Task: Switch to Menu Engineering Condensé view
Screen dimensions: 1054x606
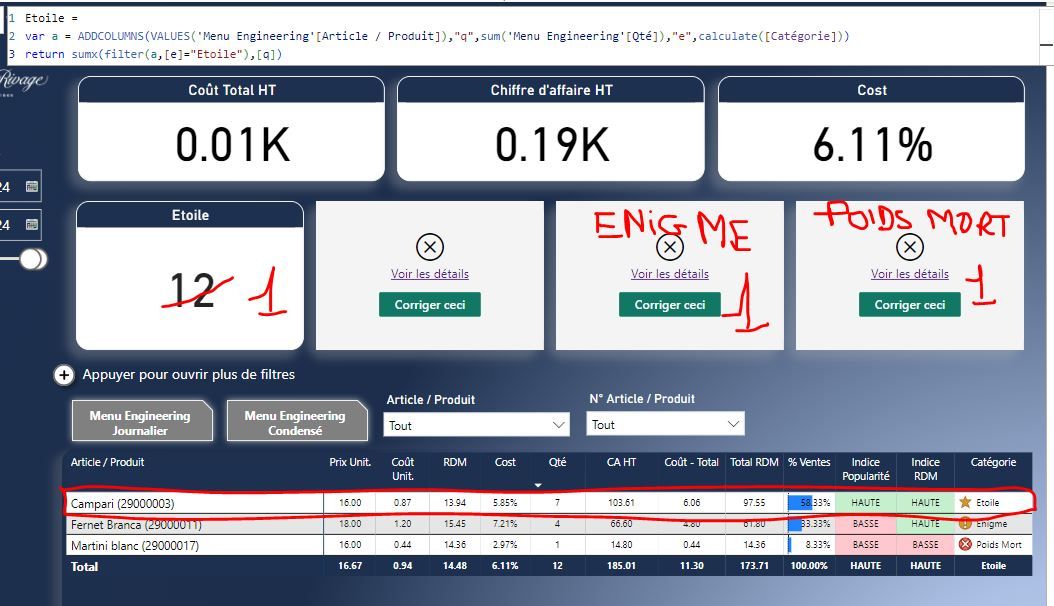Action: click(296, 422)
